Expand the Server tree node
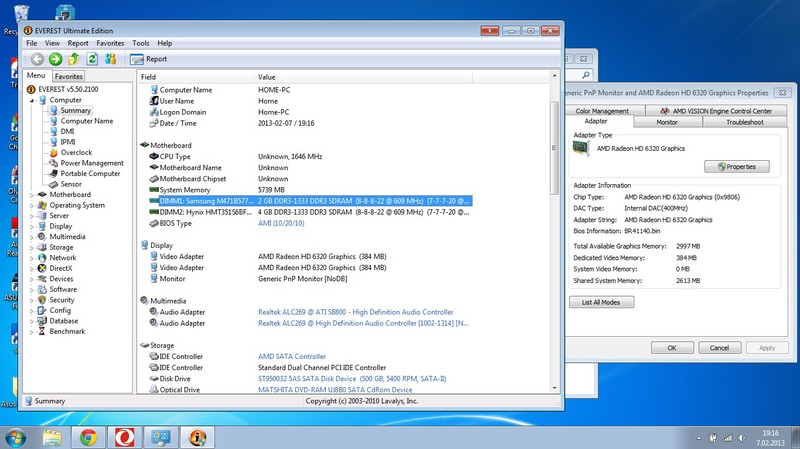800x449 pixels. pyautogui.click(x=32, y=216)
